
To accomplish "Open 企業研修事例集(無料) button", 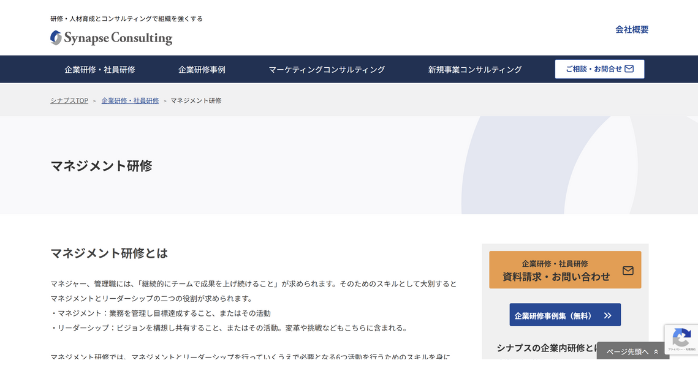I will (565, 315).
